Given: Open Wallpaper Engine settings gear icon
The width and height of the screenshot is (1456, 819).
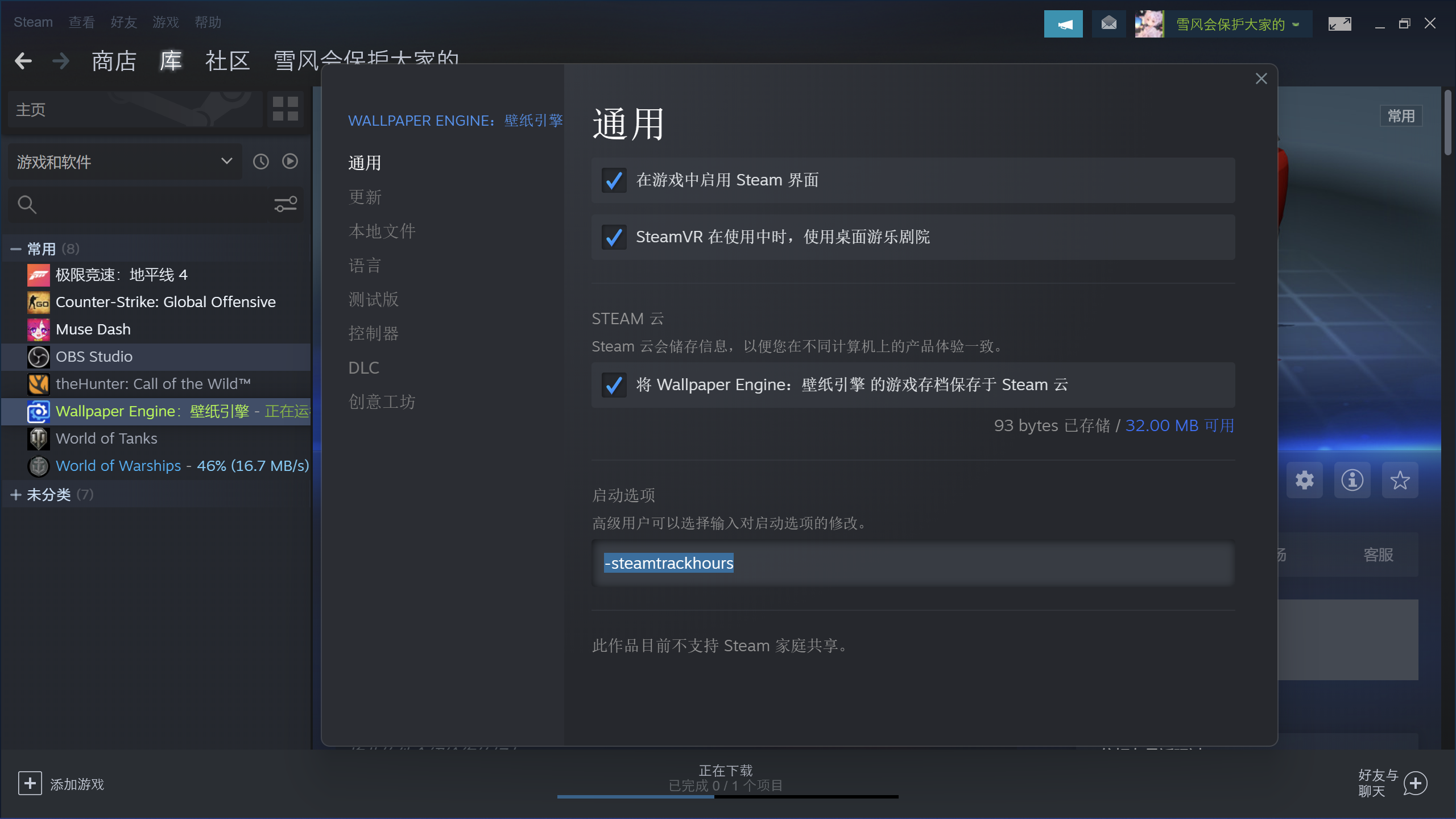Looking at the screenshot, I should pos(1305,480).
